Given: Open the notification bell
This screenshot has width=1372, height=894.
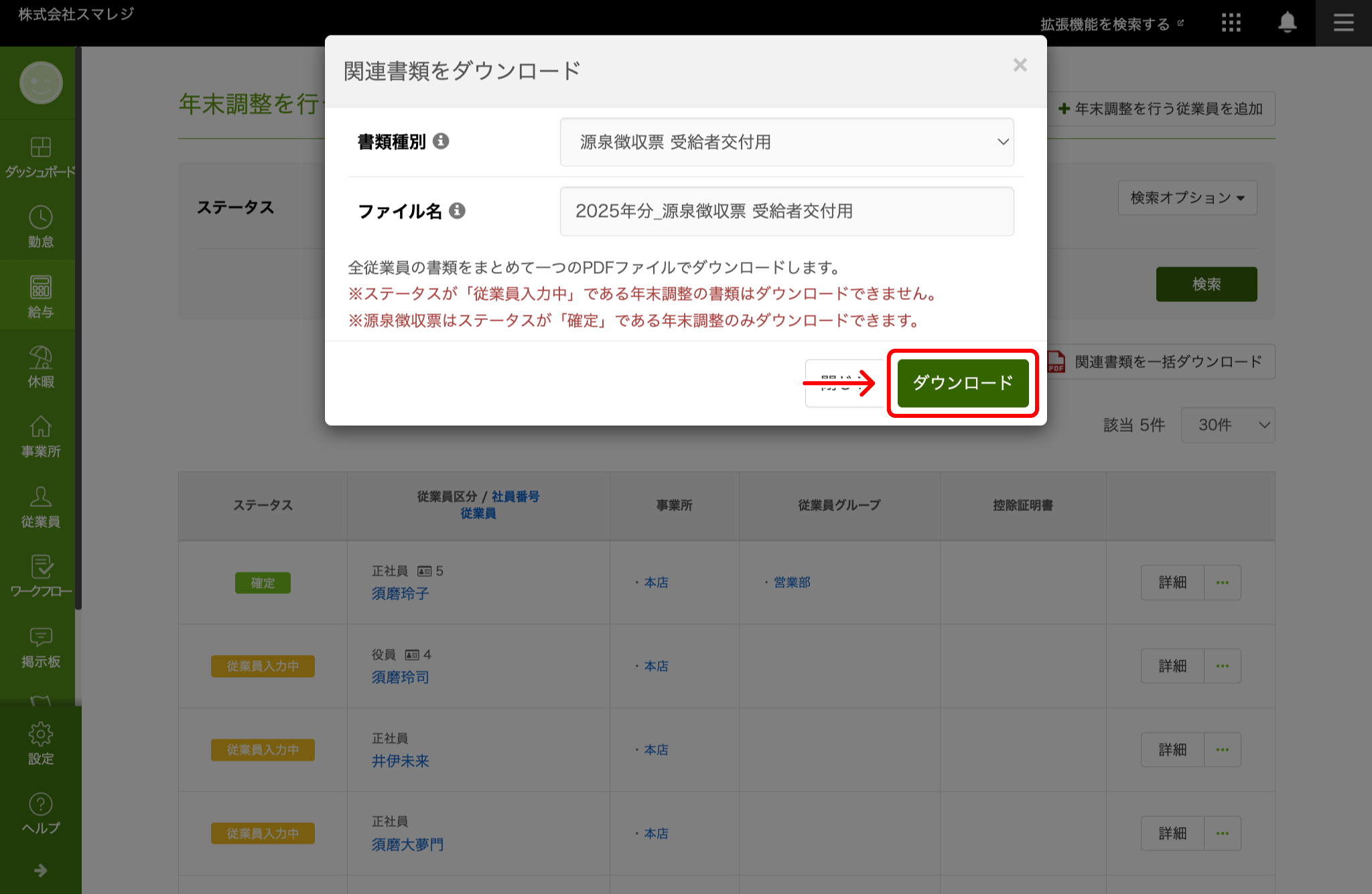Looking at the screenshot, I should point(1287,23).
